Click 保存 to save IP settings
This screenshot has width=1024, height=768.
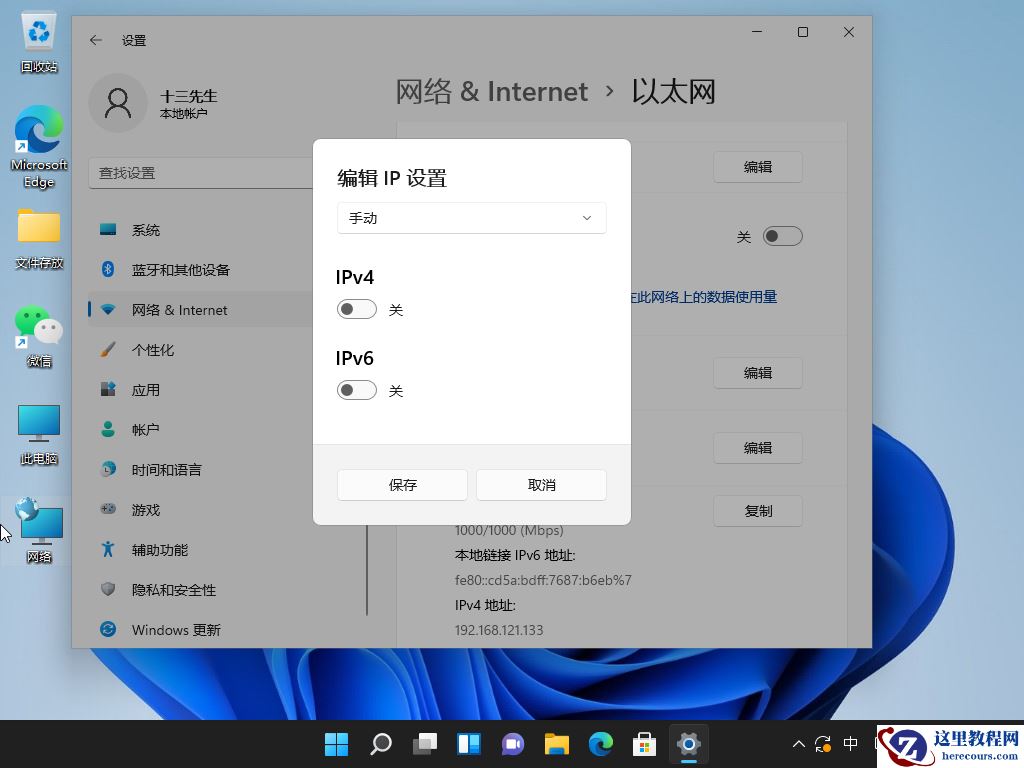(x=402, y=484)
